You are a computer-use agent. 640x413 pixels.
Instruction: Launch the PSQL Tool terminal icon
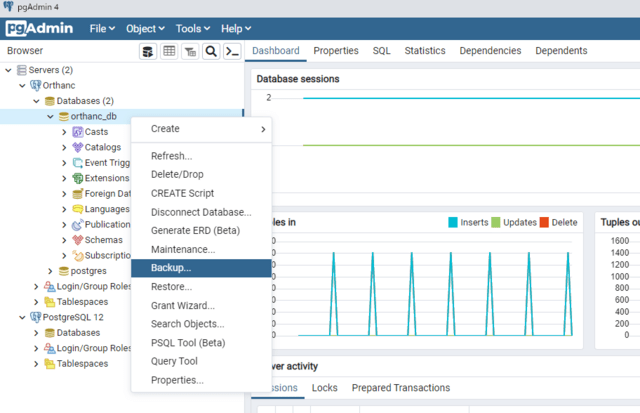click(232, 51)
